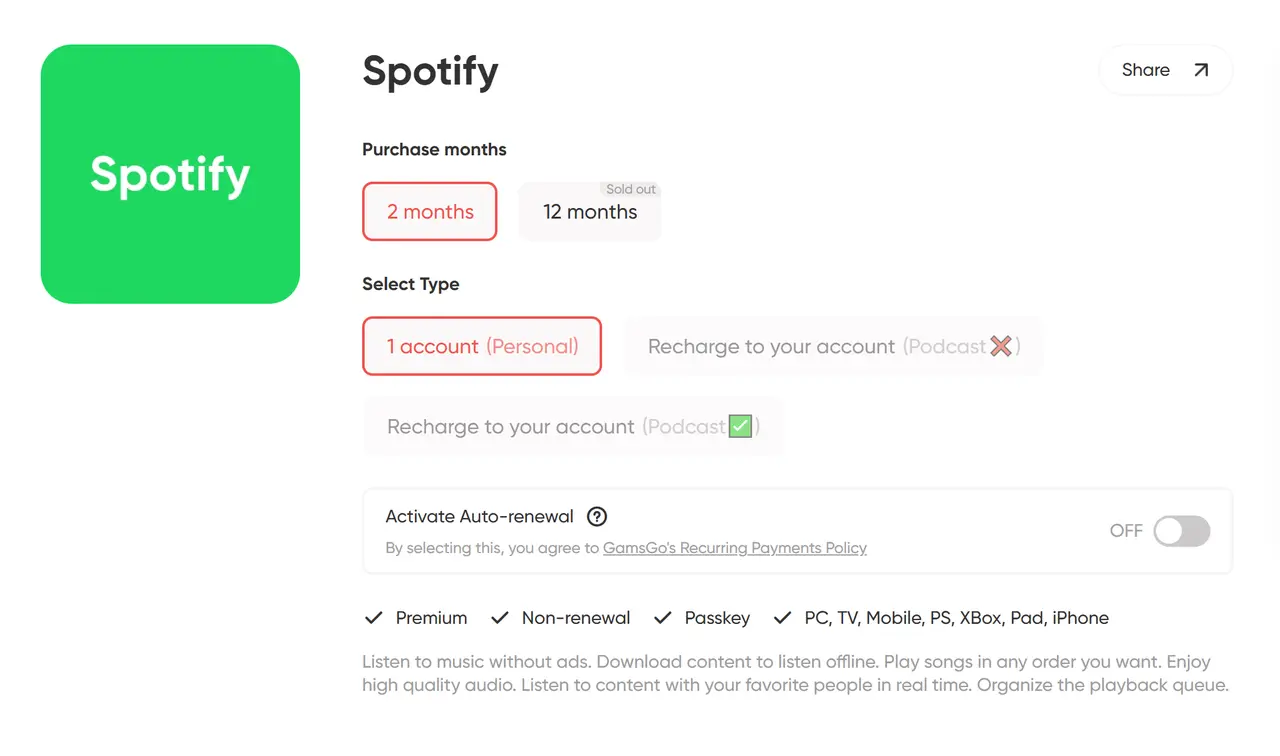
Task: Pick Recharge to your account with Podcast
Action: click(x=573, y=427)
